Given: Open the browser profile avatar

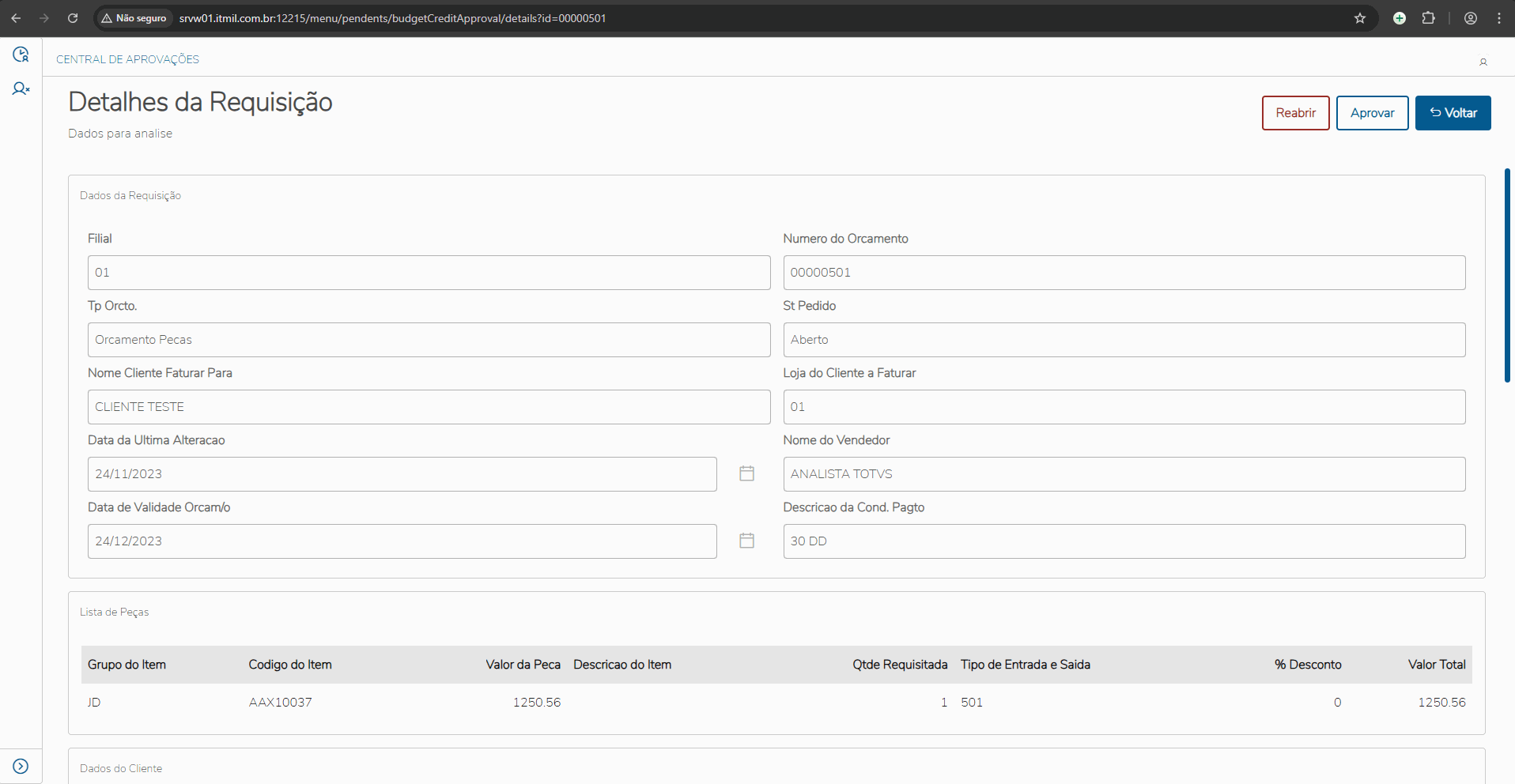Looking at the screenshot, I should point(1471,18).
